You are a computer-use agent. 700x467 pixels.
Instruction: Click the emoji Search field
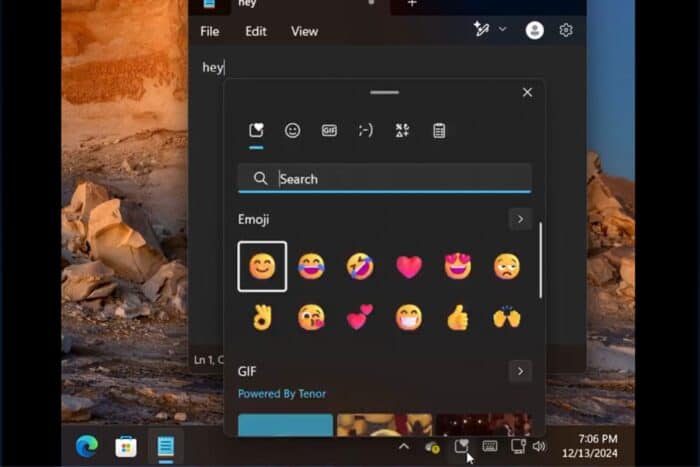384,179
